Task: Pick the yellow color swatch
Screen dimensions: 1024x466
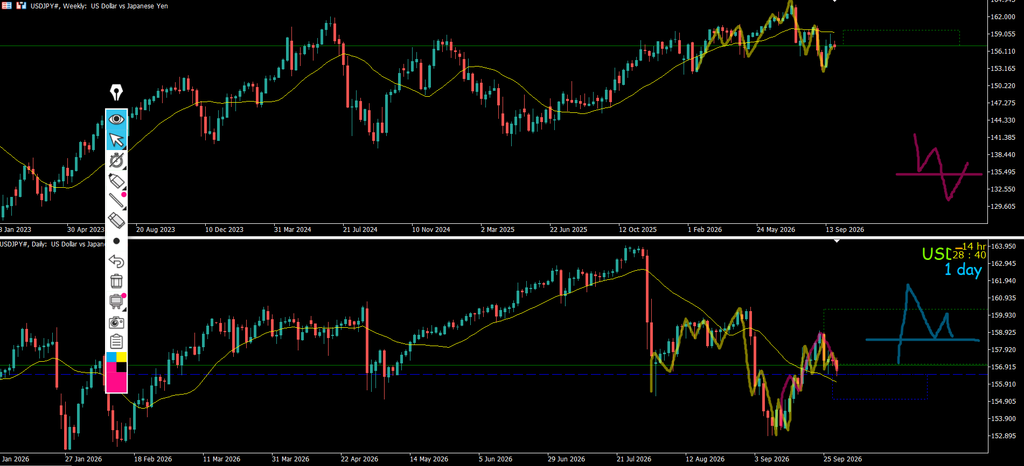Action: [121, 356]
